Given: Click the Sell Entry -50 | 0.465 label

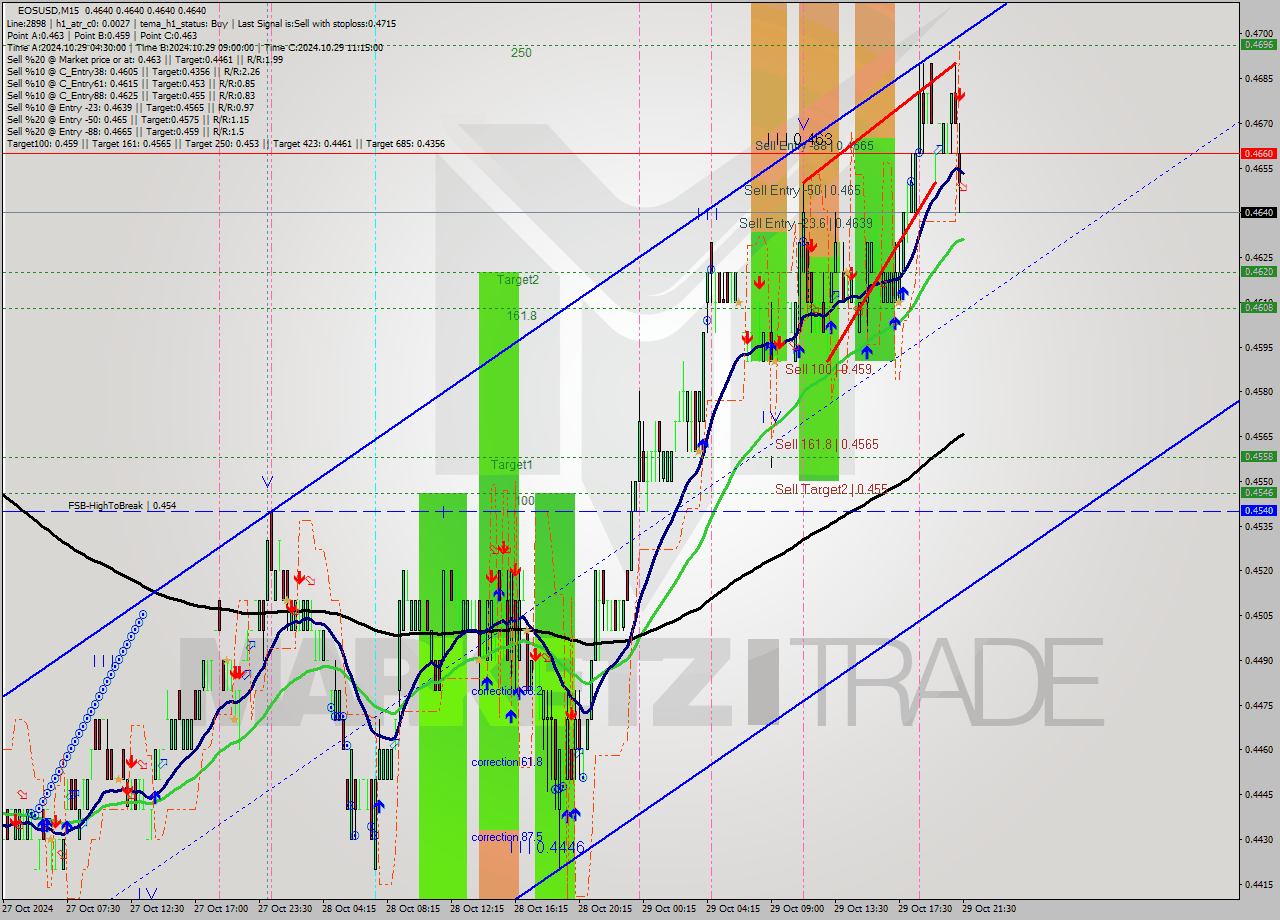Looking at the screenshot, I should 802,190.
